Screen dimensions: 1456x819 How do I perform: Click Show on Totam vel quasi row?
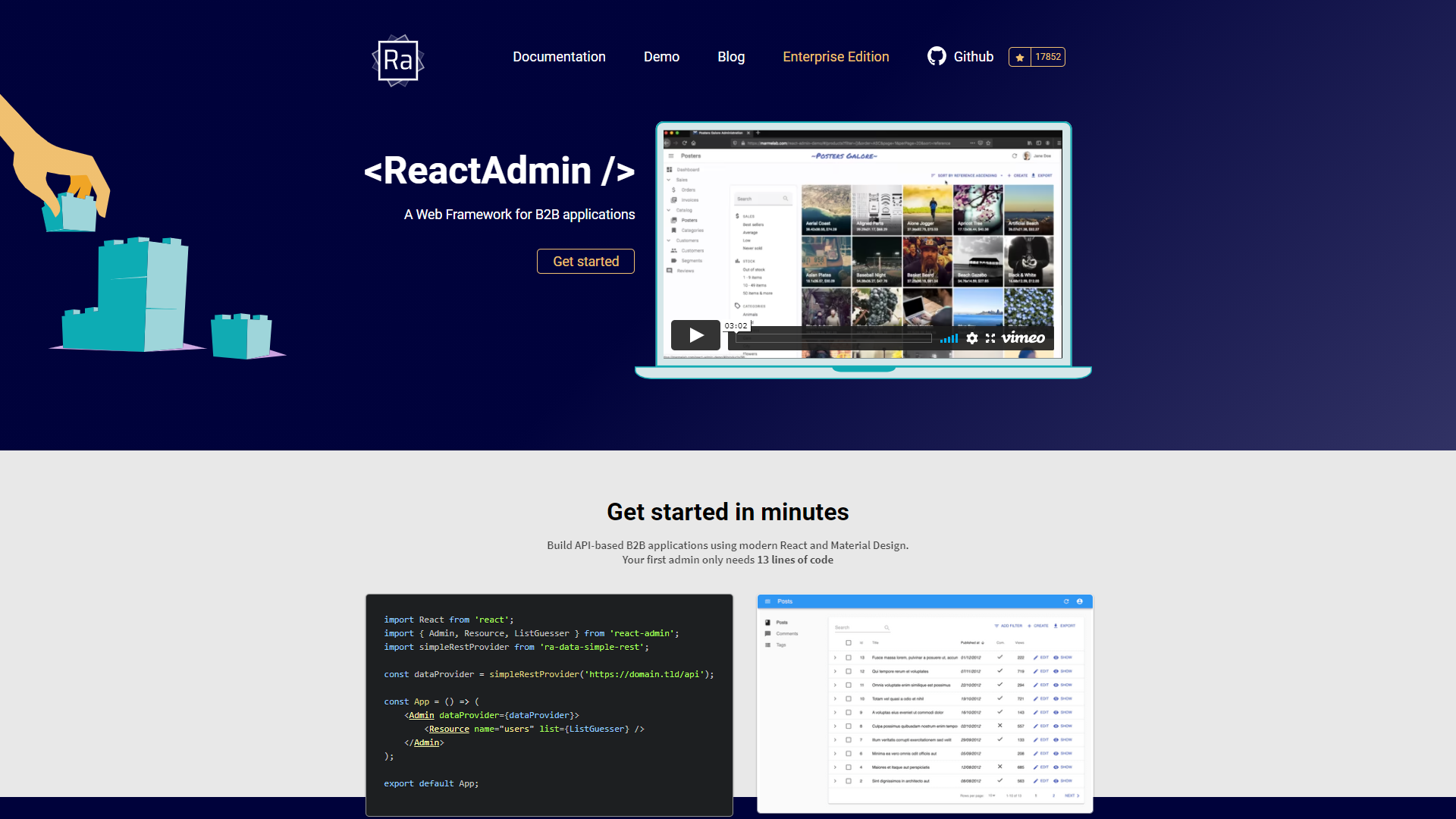(1063, 698)
